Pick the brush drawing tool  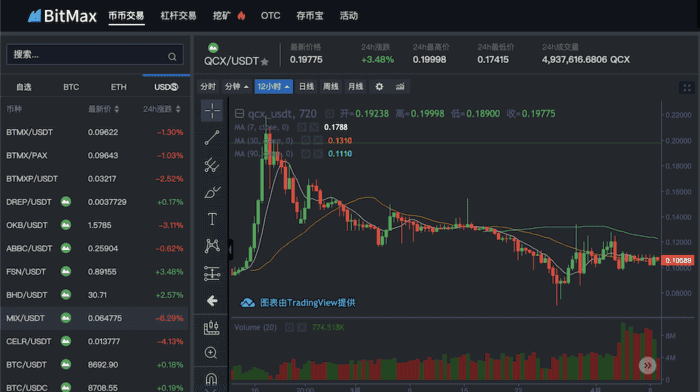coord(212,192)
